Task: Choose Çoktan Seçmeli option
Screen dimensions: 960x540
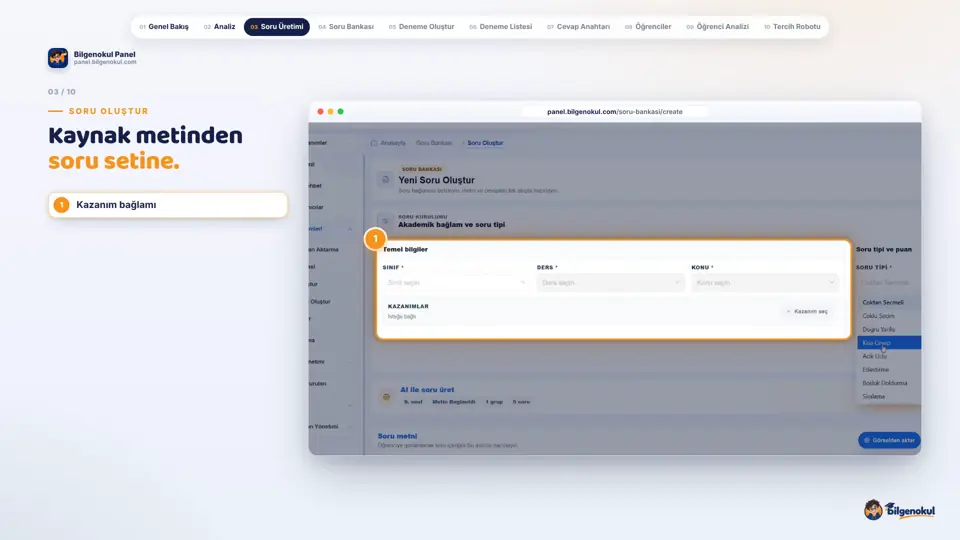Action: tap(889, 302)
